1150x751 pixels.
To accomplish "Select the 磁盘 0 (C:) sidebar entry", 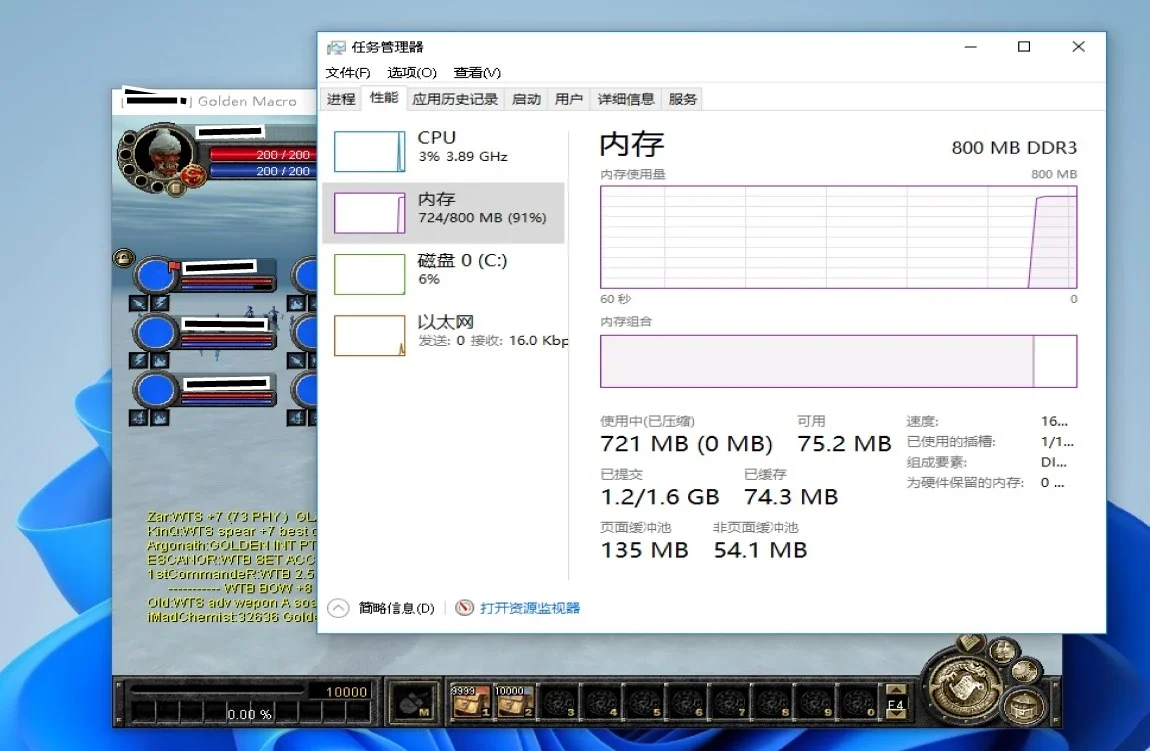I will (x=443, y=274).
